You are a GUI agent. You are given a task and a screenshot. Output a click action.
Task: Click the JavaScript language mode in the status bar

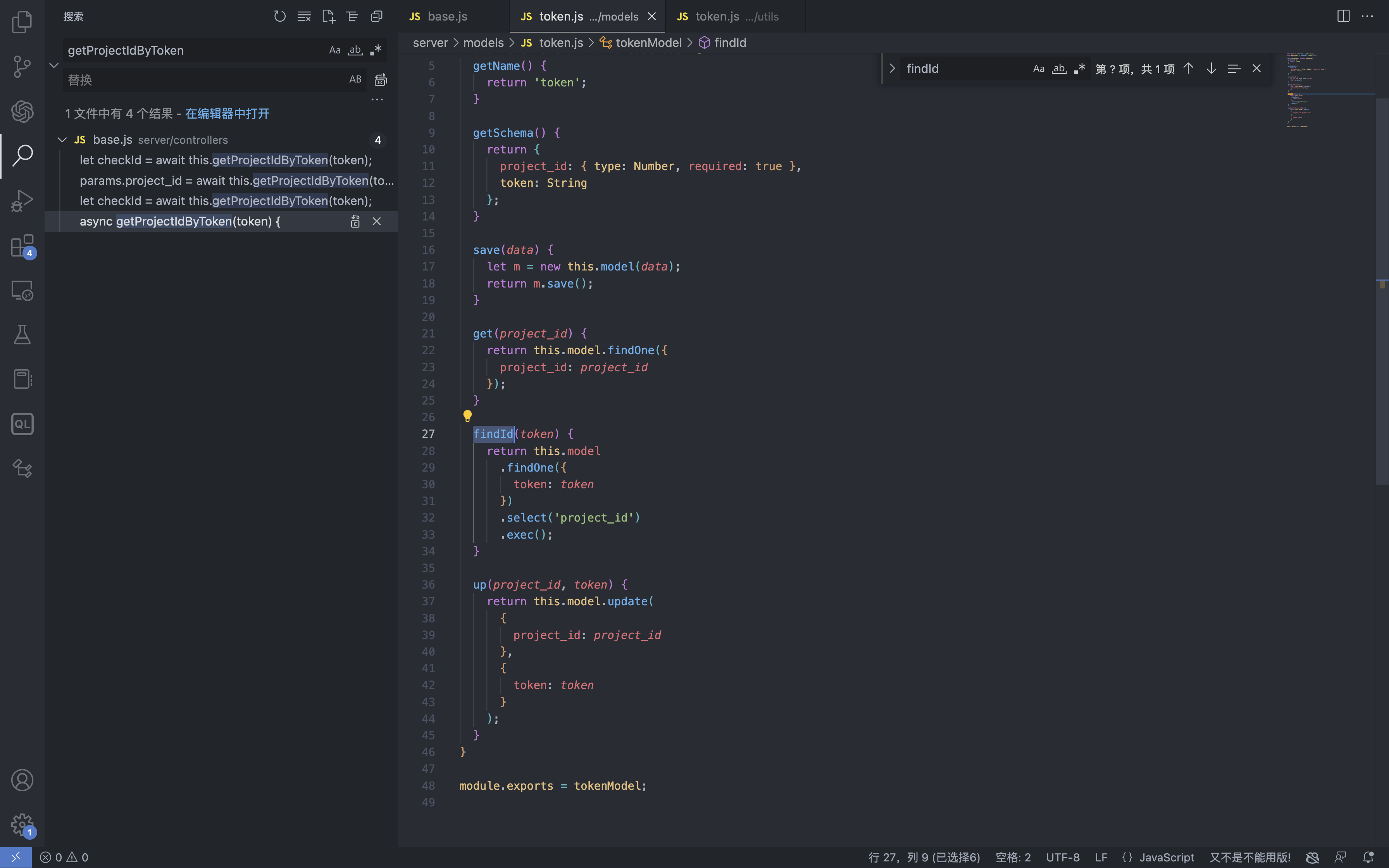click(1166, 857)
